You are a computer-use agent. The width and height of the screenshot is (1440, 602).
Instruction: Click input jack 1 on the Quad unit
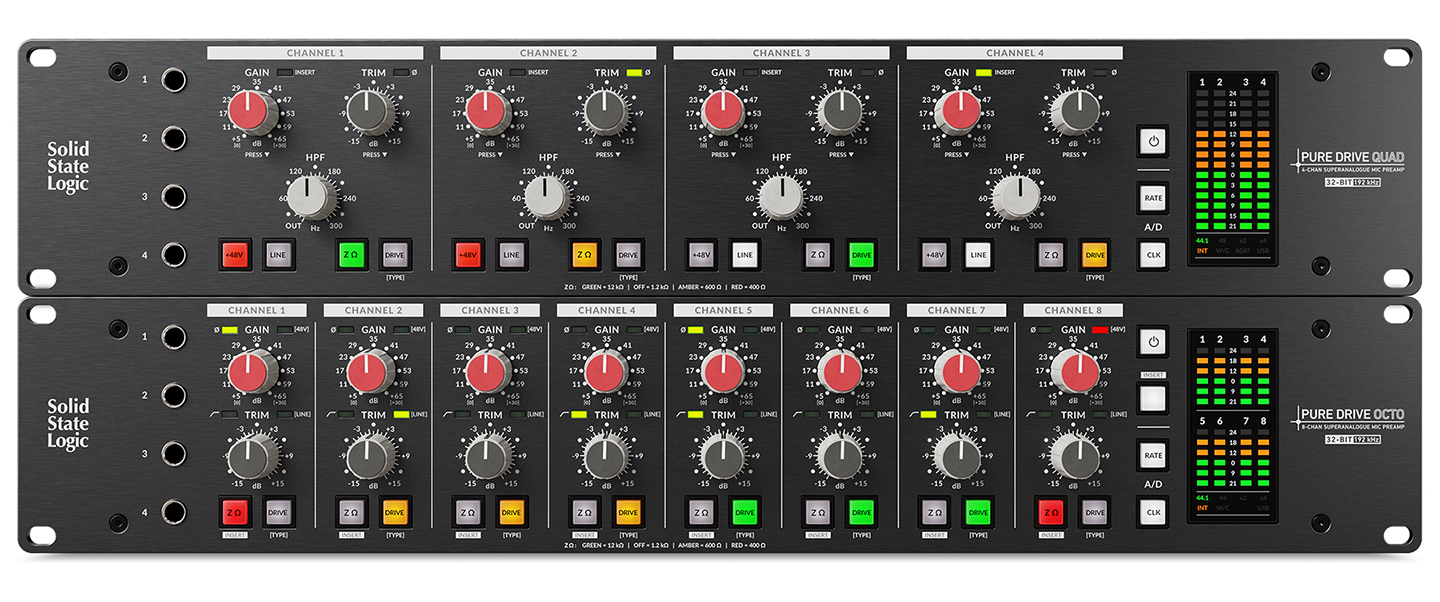click(x=174, y=79)
